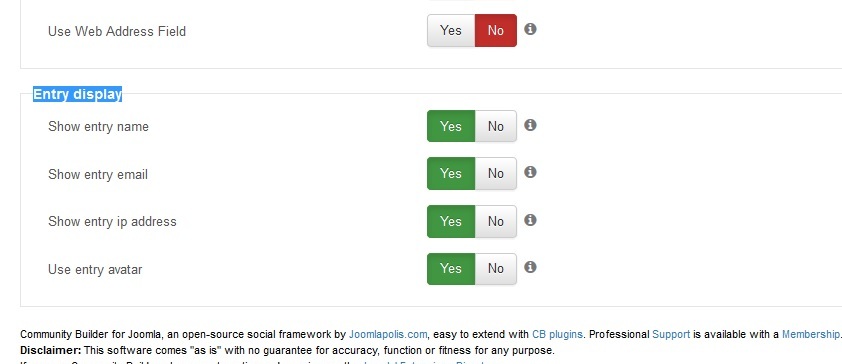Viewport: 842px width, 364px height.
Task: Choose Yes for Show entry ip address
Action: (451, 221)
